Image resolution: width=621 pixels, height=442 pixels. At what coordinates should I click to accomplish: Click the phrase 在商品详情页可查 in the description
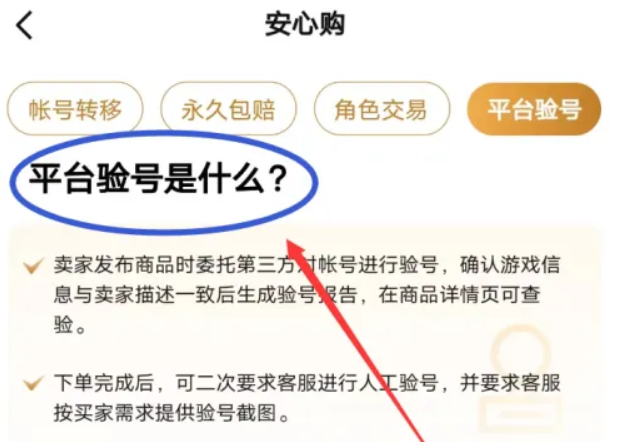tap(459, 295)
